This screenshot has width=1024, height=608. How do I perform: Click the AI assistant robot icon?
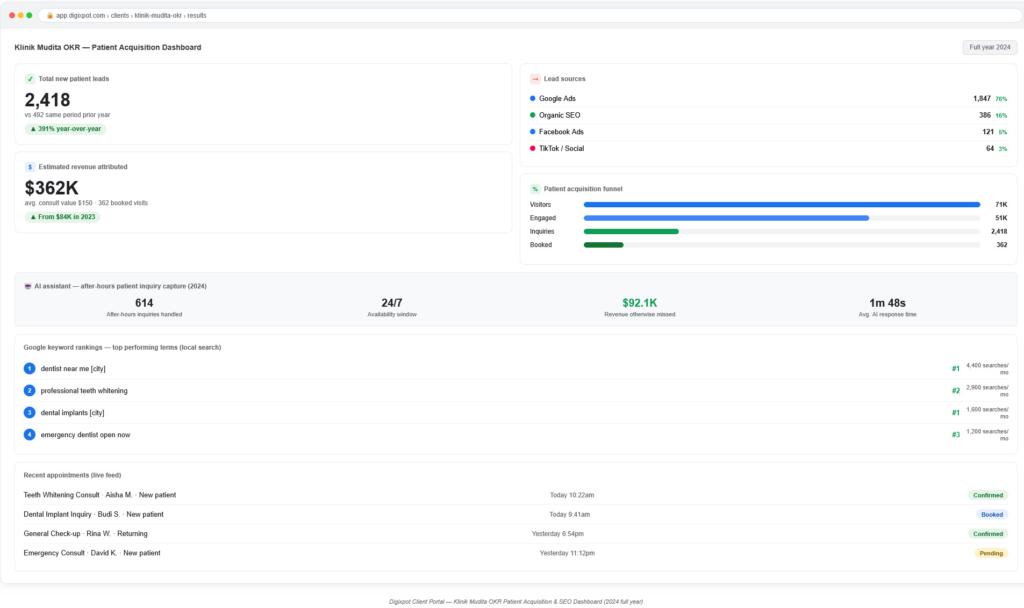(27, 286)
